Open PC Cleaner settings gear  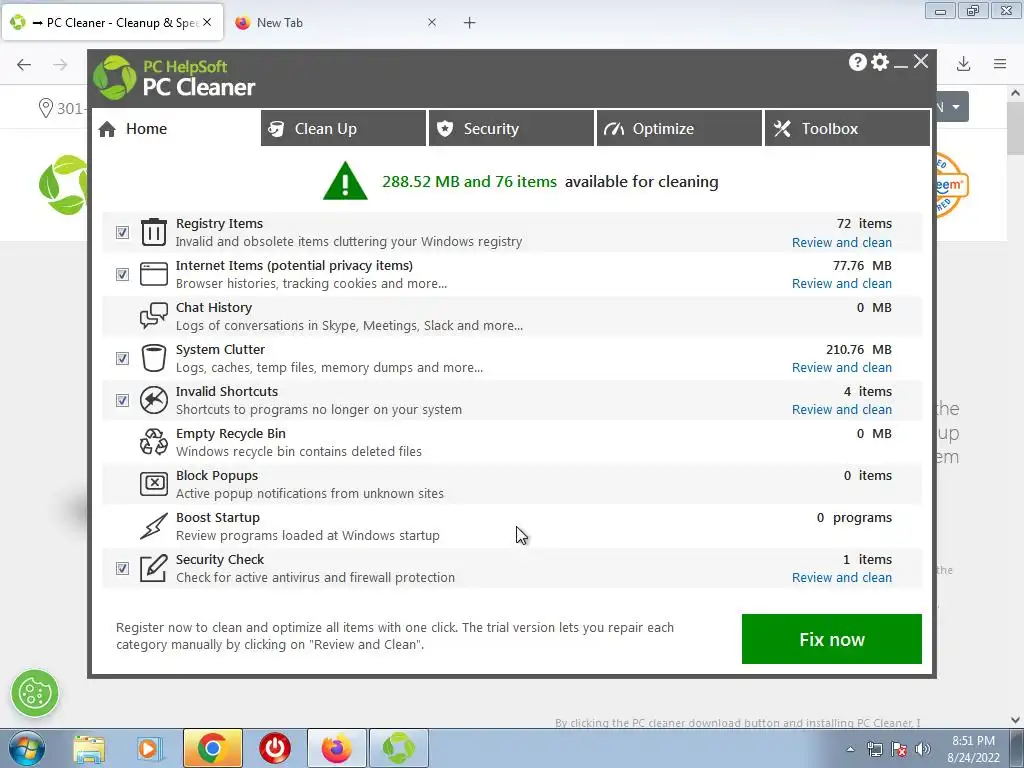[x=880, y=62]
